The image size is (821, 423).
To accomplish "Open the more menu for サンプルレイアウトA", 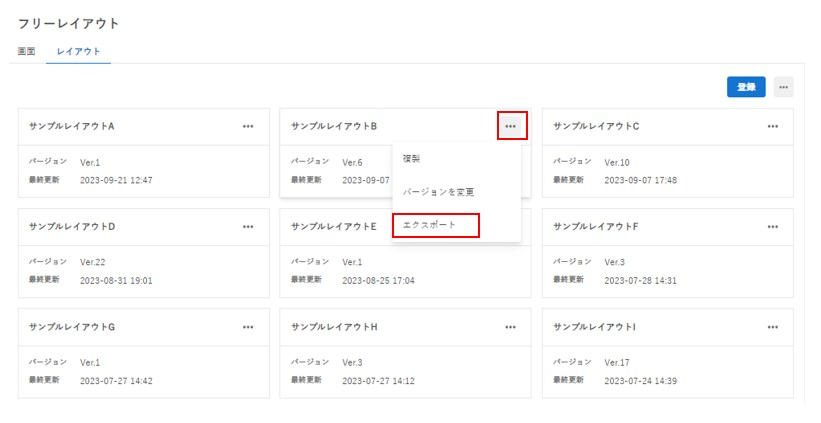I will point(248,126).
